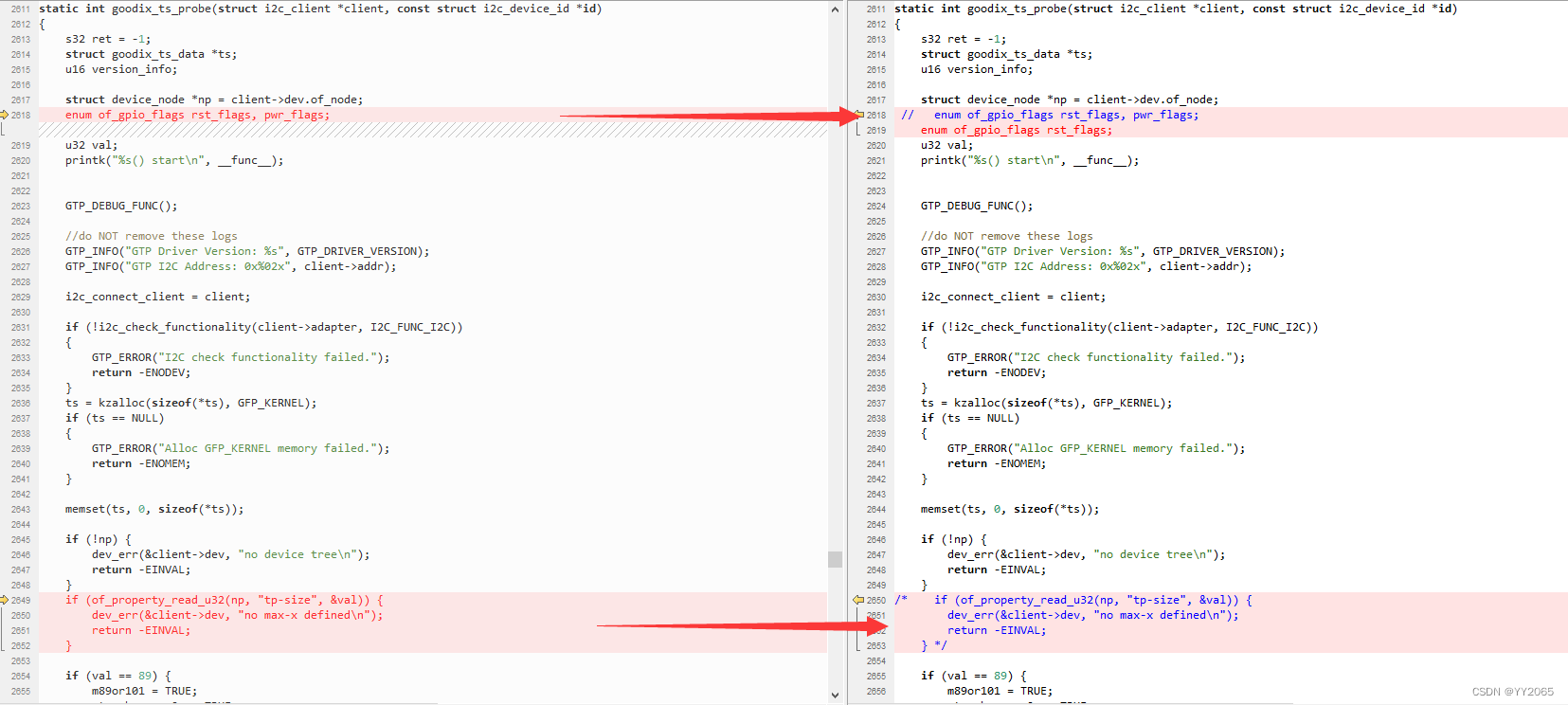Click 'GTP_DEBUG_FUNC();' in left pane
The height and width of the screenshot is (705, 1568).
pos(121,206)
